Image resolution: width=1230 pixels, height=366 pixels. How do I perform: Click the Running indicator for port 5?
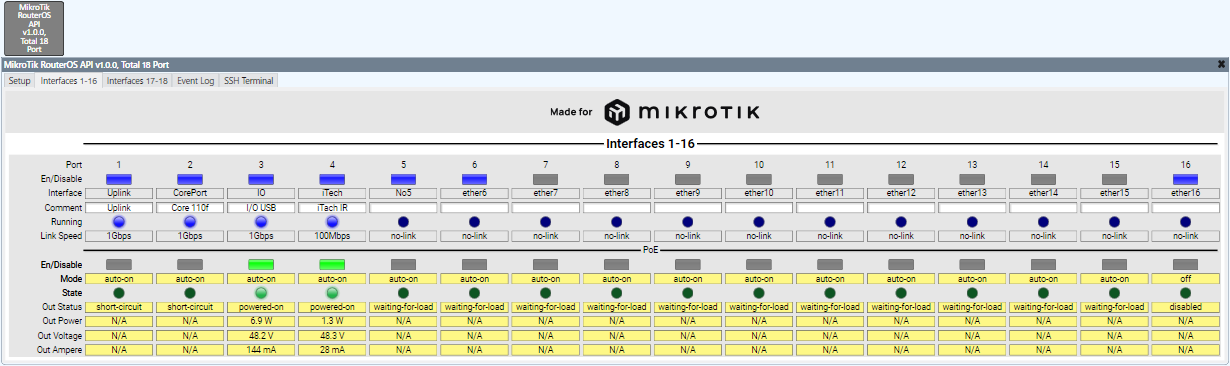pyautogui.click(x=403, y=221)
